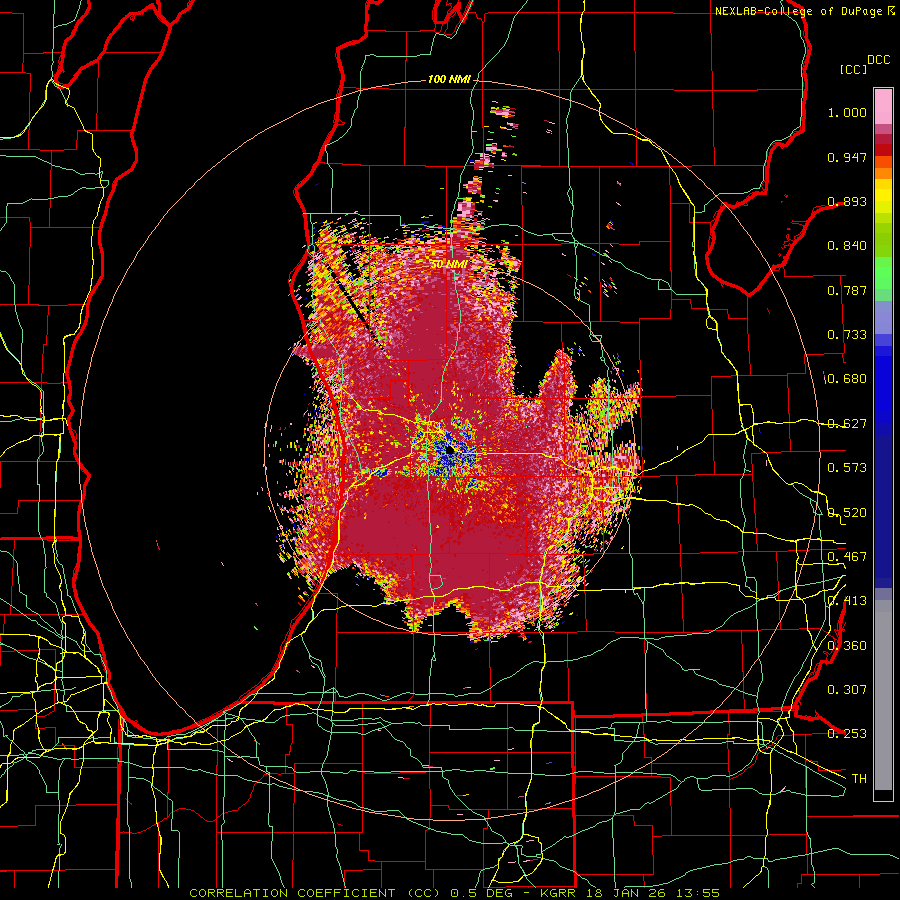This screenshot has width=900, height=900.
Task: Click the TH threshold label on legend
Action: 859,779
